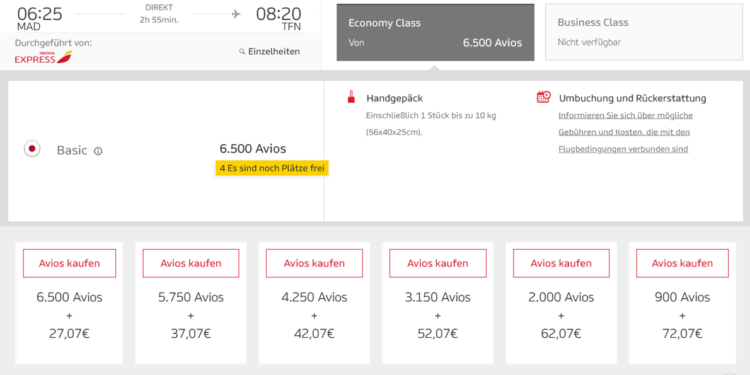Click the Handgepäck luggage icon

[x=351, y=97]
